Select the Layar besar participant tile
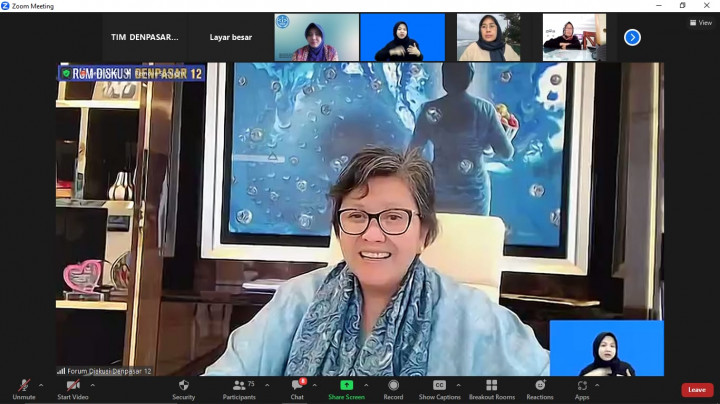Viewport: 720px width, 404px height. click(231, 37)
